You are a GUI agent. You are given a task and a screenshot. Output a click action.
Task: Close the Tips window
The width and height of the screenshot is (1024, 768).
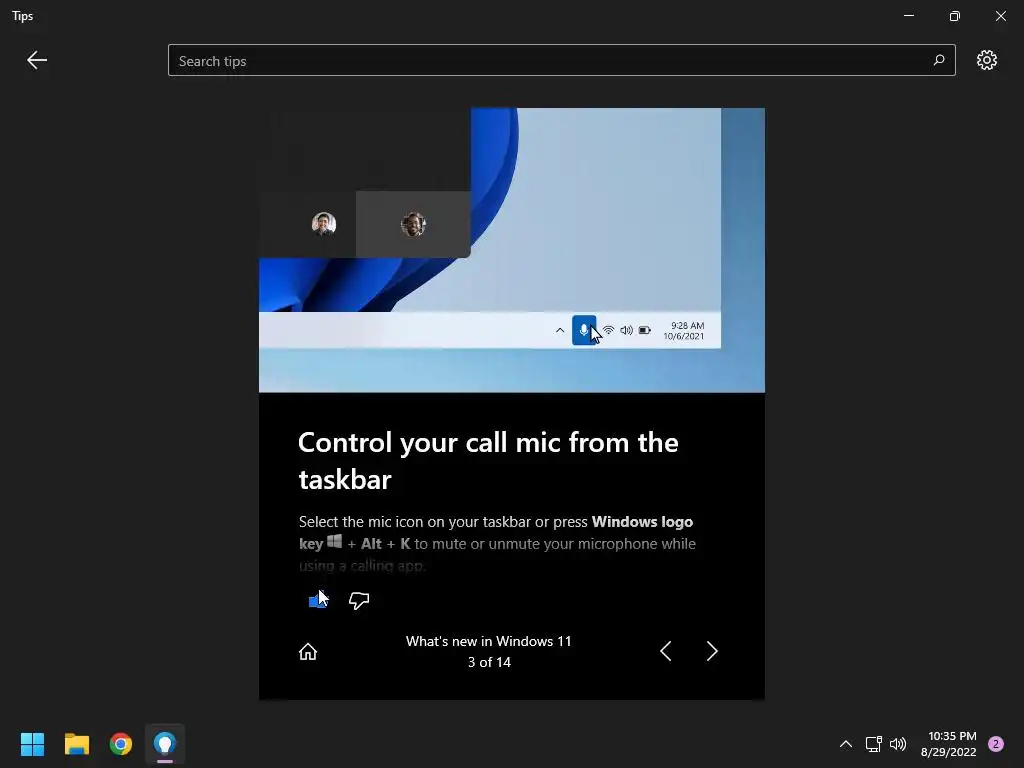1000,16
